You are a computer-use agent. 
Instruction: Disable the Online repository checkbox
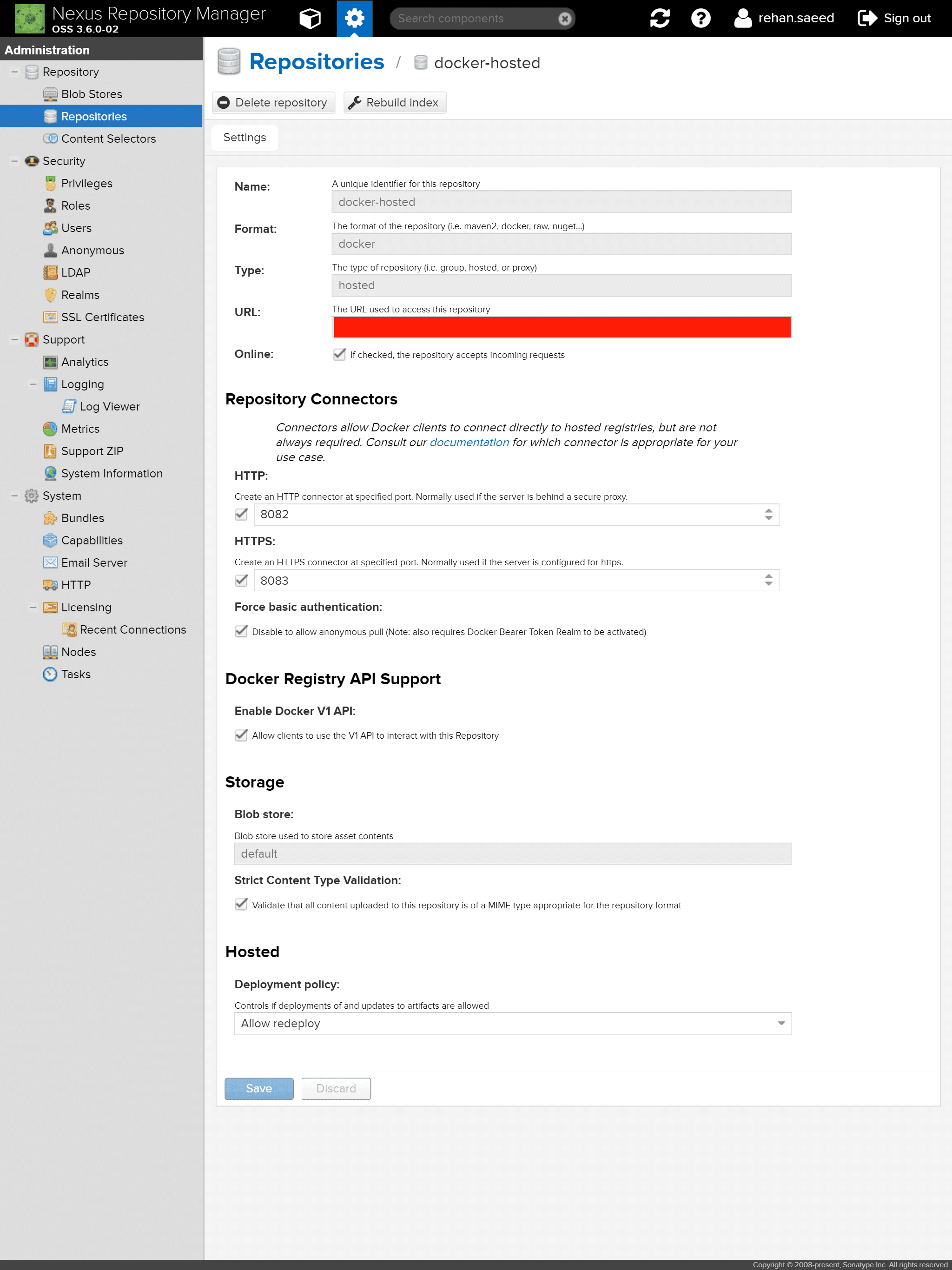(340, 355)
